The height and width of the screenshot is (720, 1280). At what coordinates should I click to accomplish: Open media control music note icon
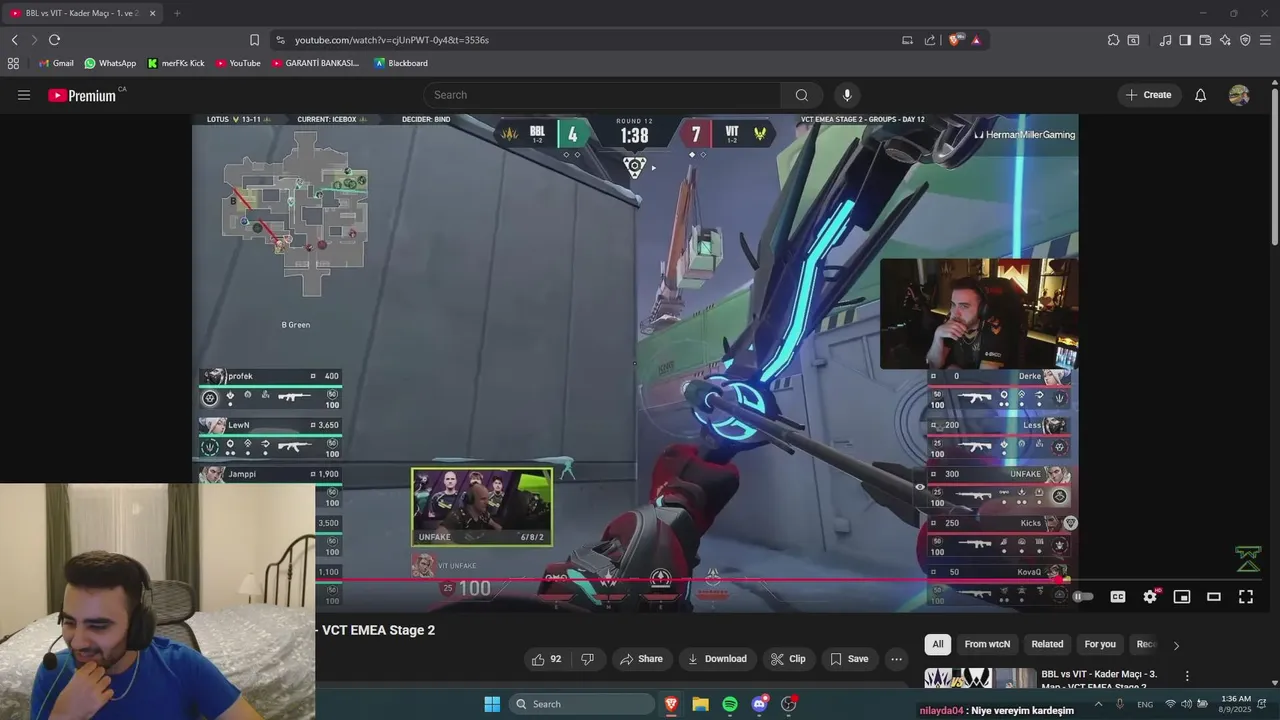(1165, 40)
